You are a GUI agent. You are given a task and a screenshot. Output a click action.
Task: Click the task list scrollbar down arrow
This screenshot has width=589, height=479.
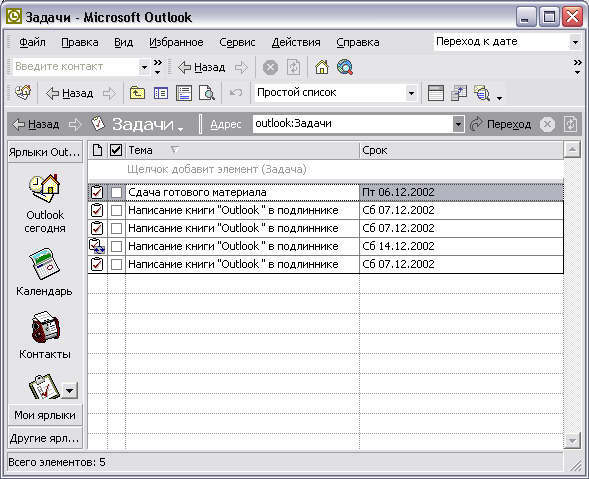[x=572, y=440]
